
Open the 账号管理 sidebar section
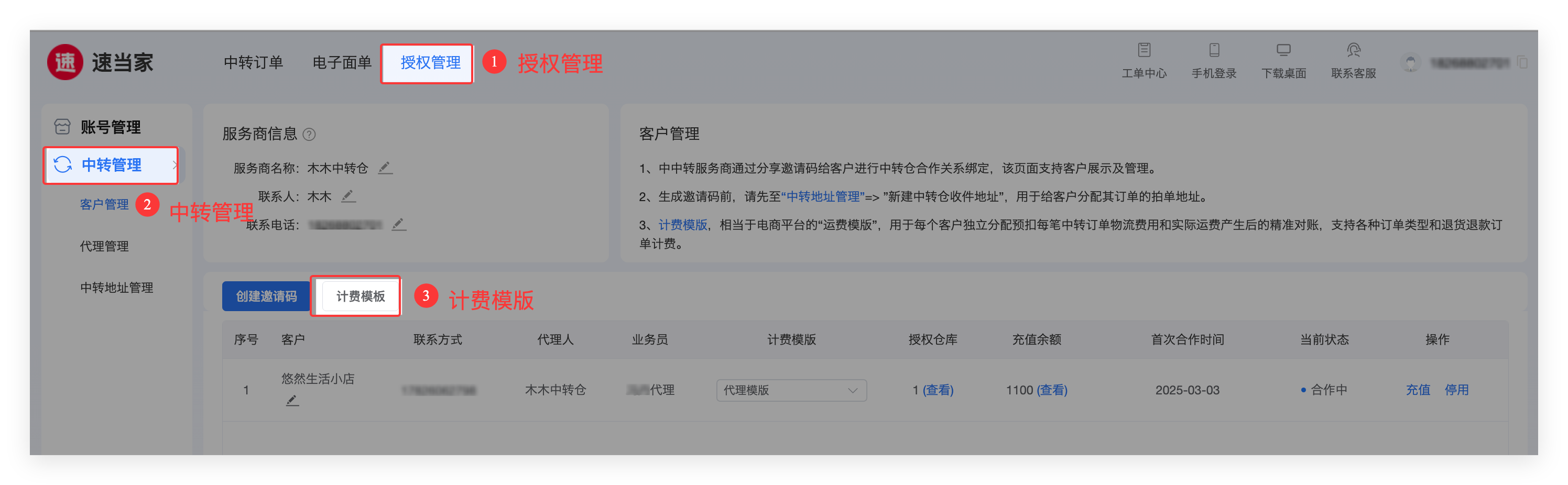tap(110, 127)
